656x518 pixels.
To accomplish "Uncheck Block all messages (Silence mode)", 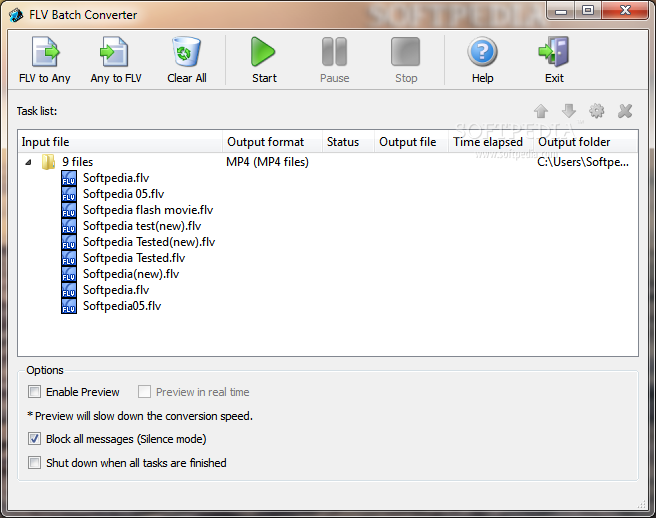I will click(34, 439).
